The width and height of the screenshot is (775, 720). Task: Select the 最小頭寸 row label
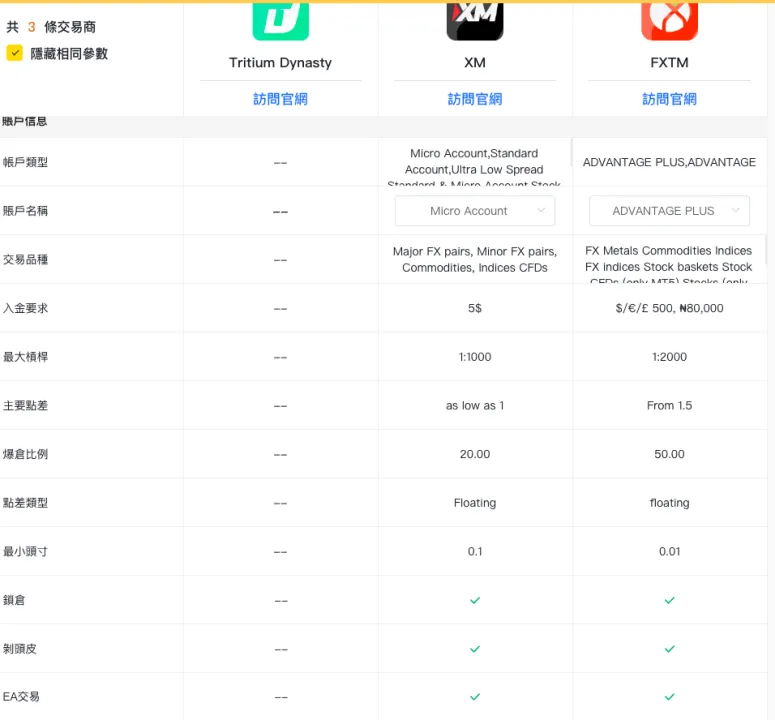[25, 551]
